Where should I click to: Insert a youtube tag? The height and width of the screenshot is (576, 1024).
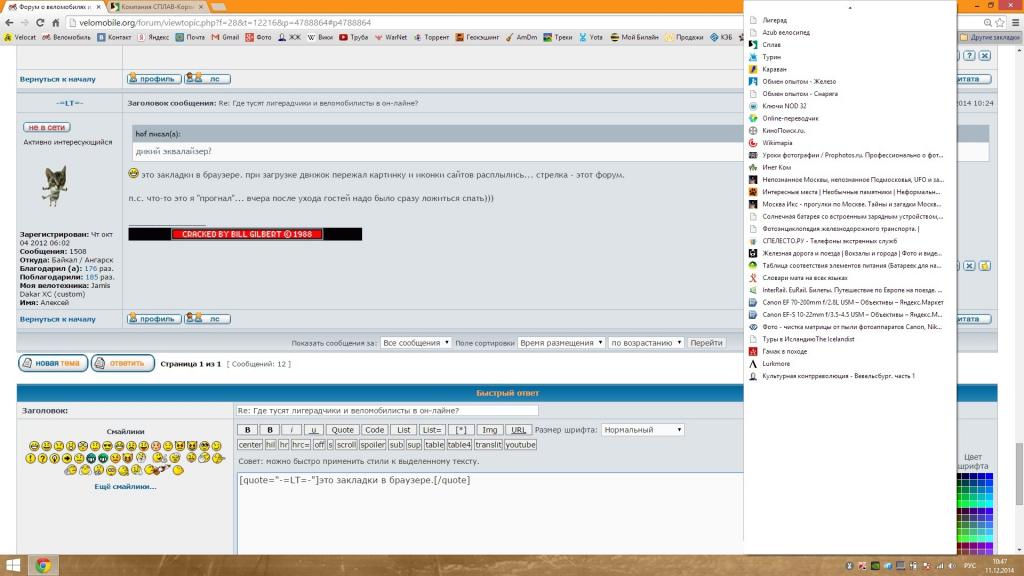click(x=520, y=445)
